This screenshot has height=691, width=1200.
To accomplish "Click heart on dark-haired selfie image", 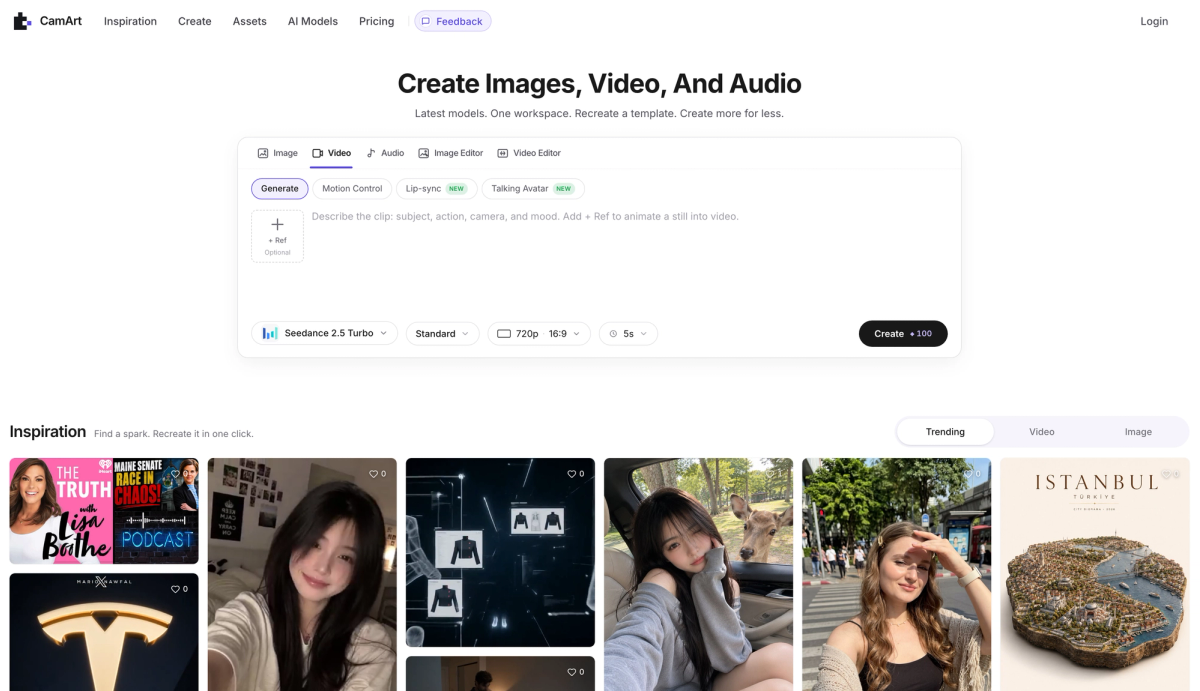I will [374, 474].
